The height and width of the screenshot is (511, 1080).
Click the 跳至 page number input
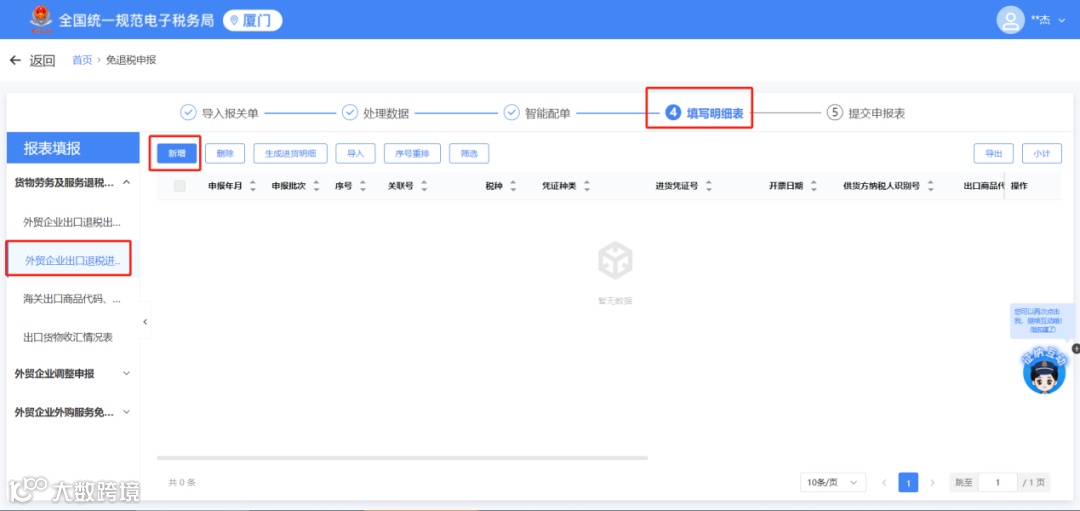997,483
